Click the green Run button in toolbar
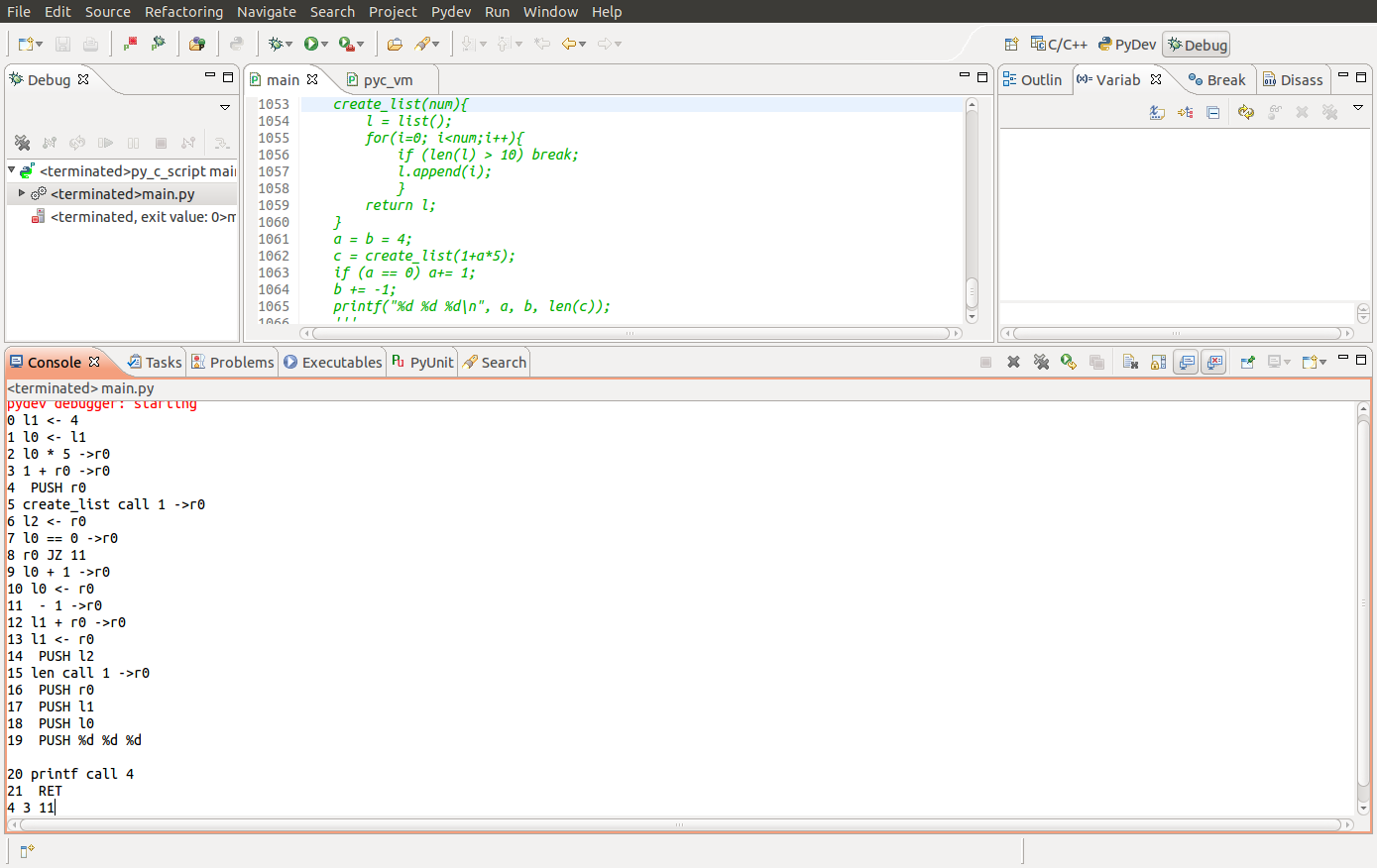Viewport: 1377px width, 868px height. coord(311,44)
